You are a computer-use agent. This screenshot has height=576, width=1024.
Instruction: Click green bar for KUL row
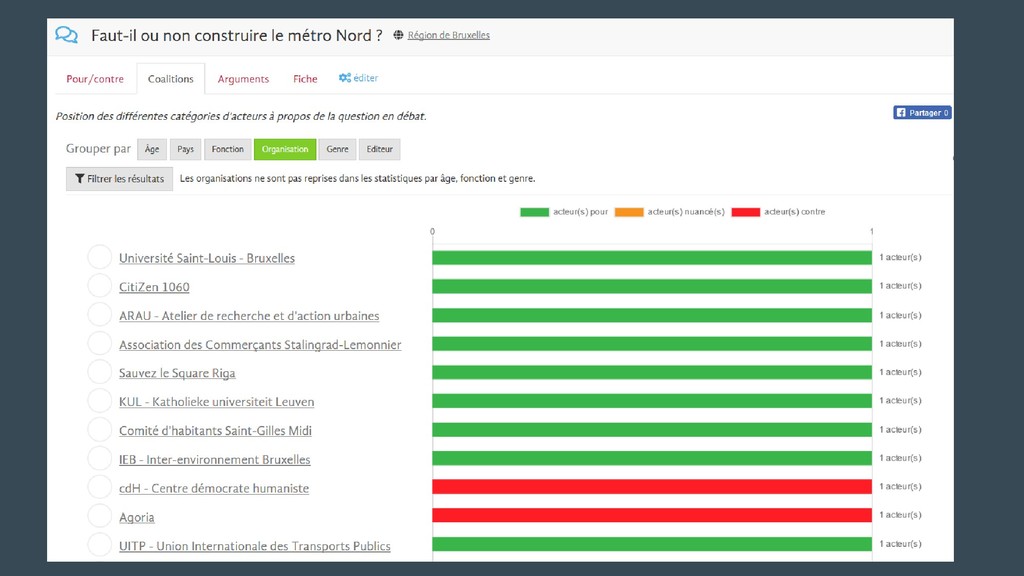point(652,401)
